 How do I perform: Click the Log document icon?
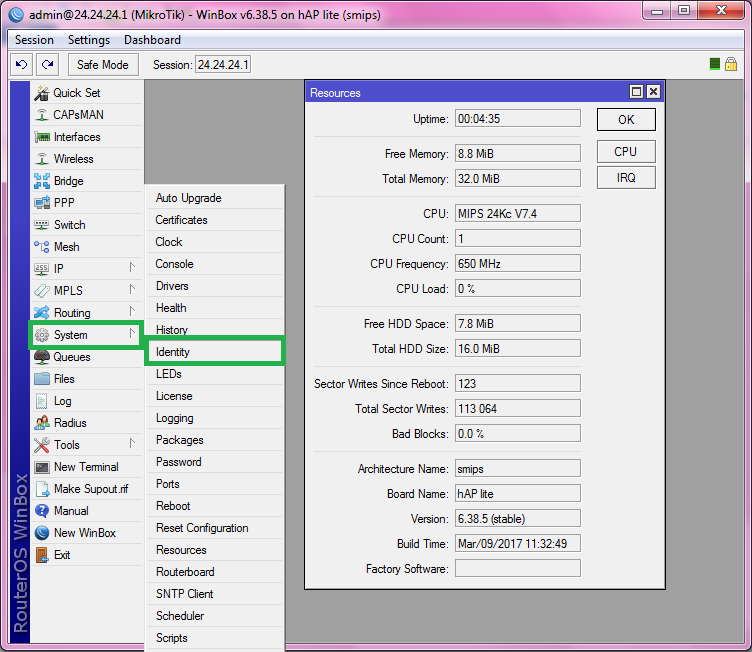point(42,401)
